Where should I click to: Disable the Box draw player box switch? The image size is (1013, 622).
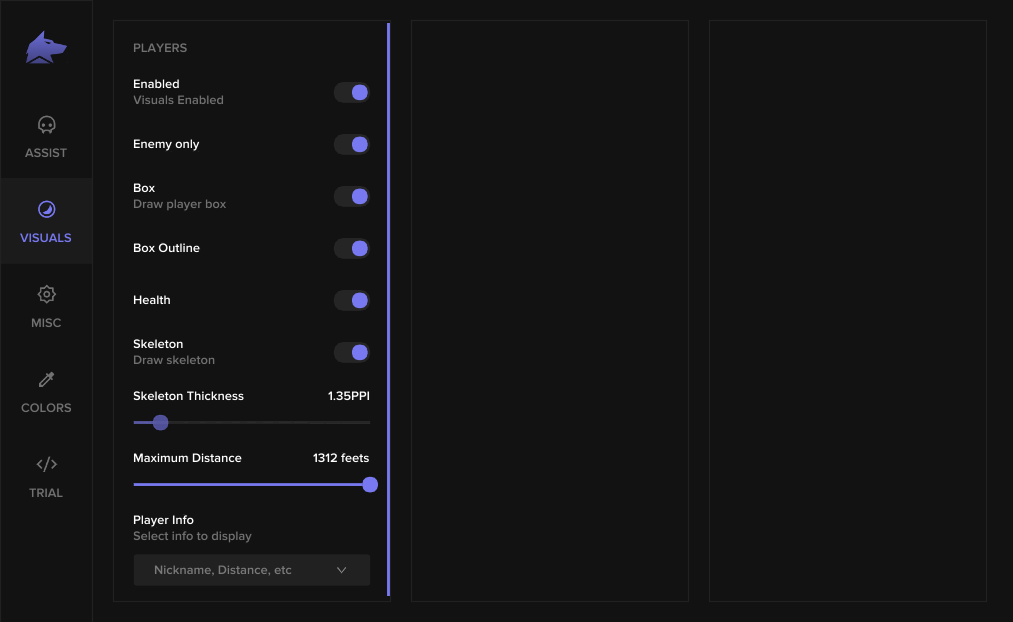point(351,196)
